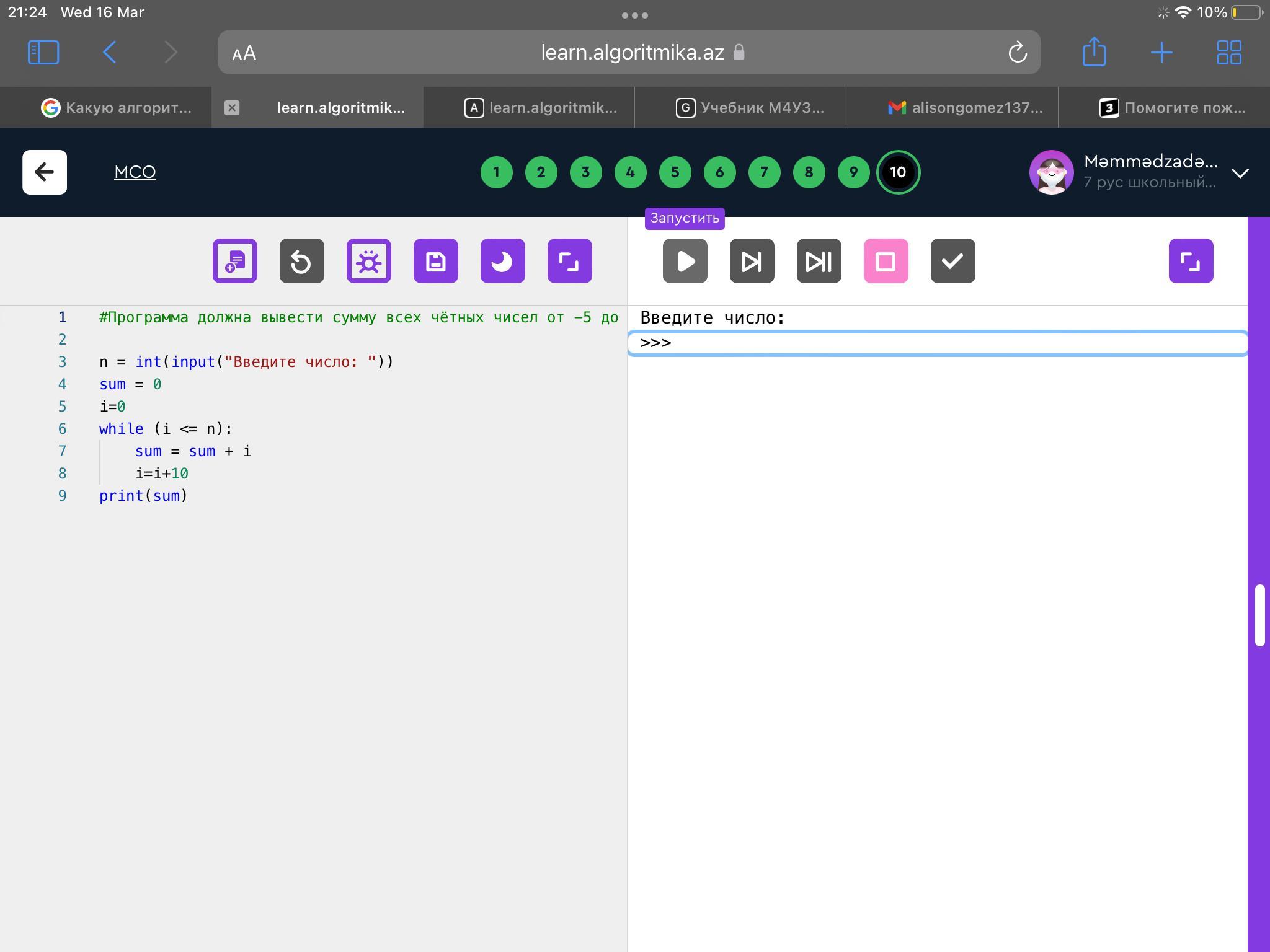Select task number 10
Screen dimensions: 1270x952
point(898,172)
